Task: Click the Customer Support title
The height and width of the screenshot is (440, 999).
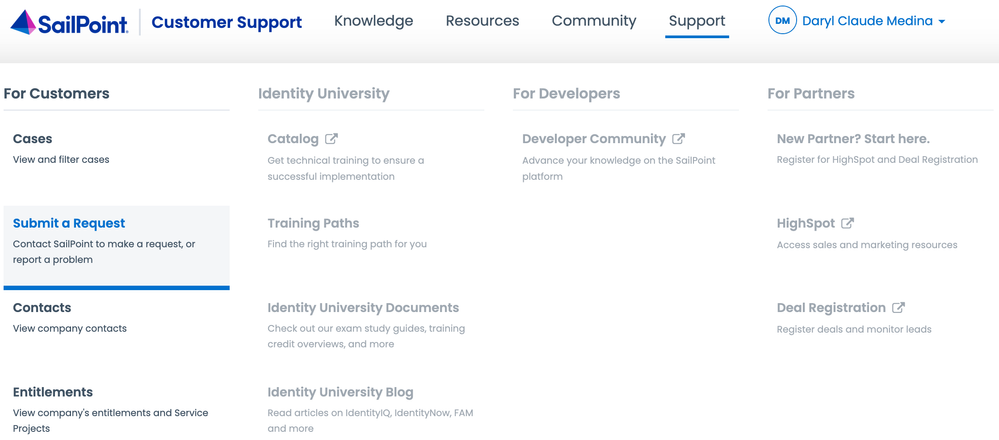Action: click(x=226, y=22)
